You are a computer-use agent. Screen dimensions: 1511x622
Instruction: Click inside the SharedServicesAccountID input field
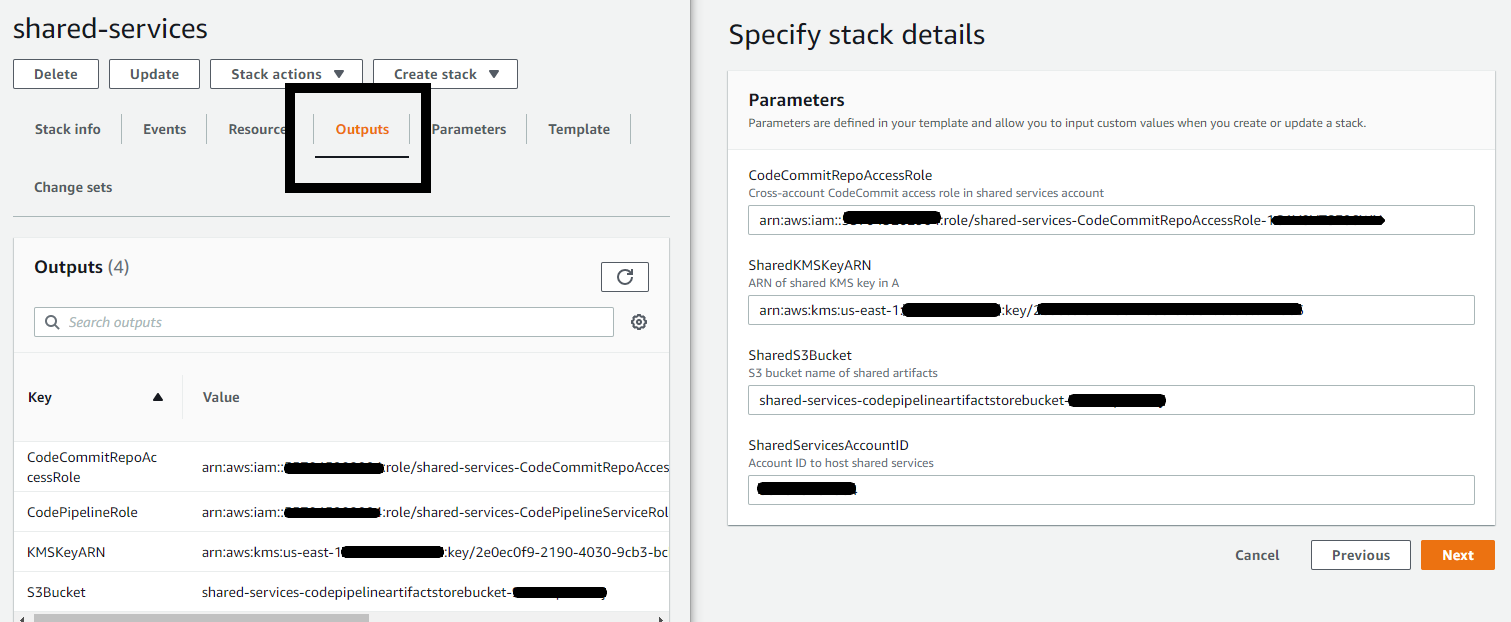pos(1110,489)
